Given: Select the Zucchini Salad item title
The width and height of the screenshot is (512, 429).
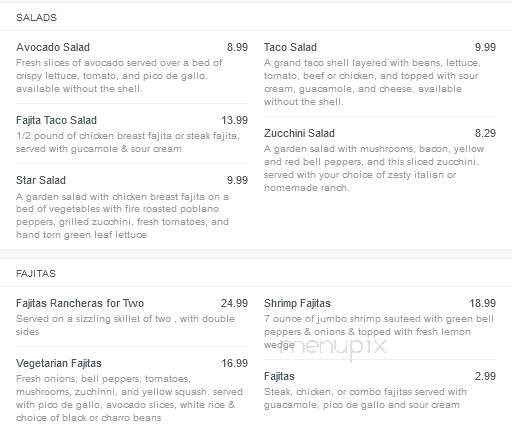Looking at the screenshot, I should coord(299,133).
